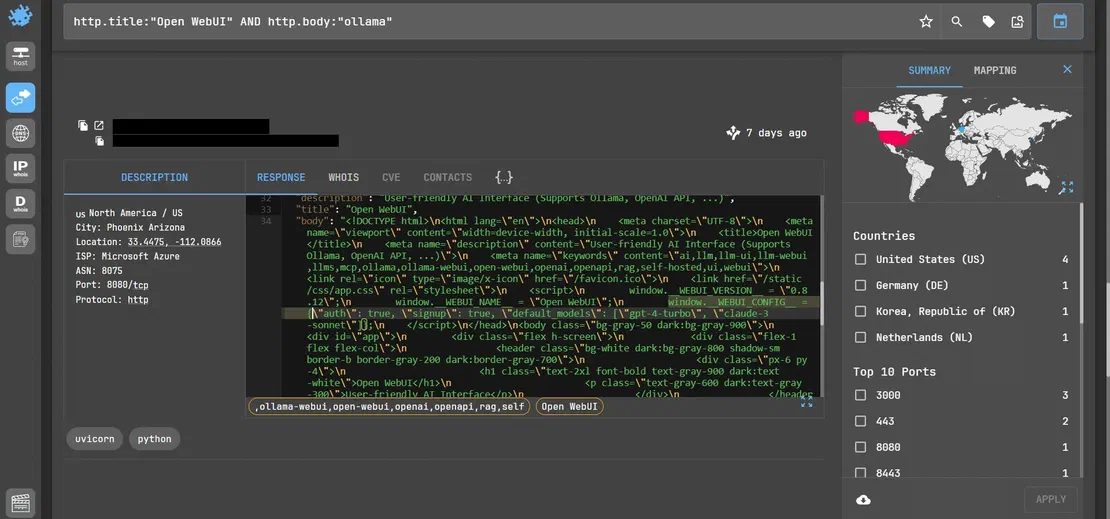Click the cloud download icon
Image resolution: width=1110 pixels, height=519 pixels.
click(x=863, y=500)
